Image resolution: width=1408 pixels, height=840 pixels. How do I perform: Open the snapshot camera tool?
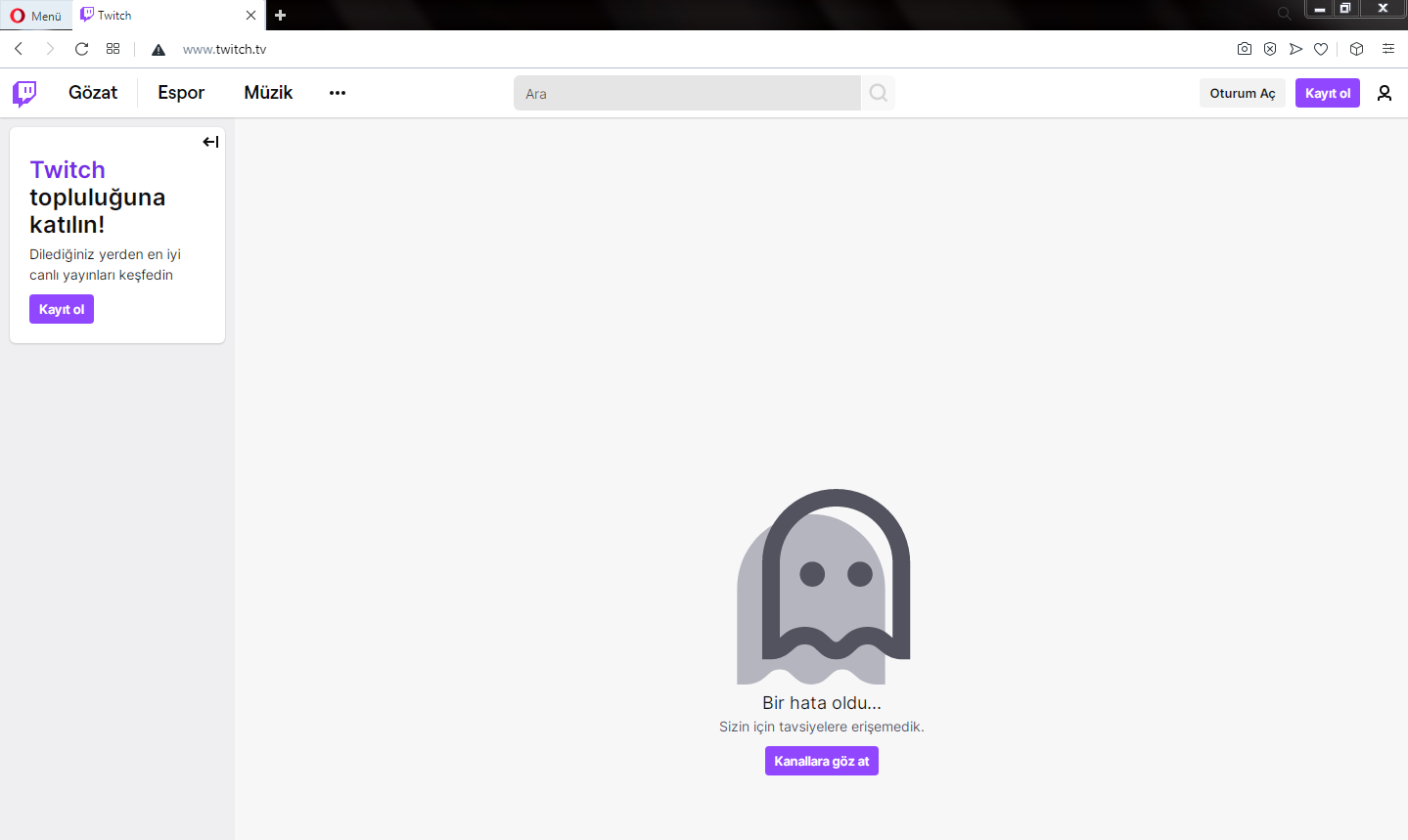pyautogui.click(x=1244, y=48)
